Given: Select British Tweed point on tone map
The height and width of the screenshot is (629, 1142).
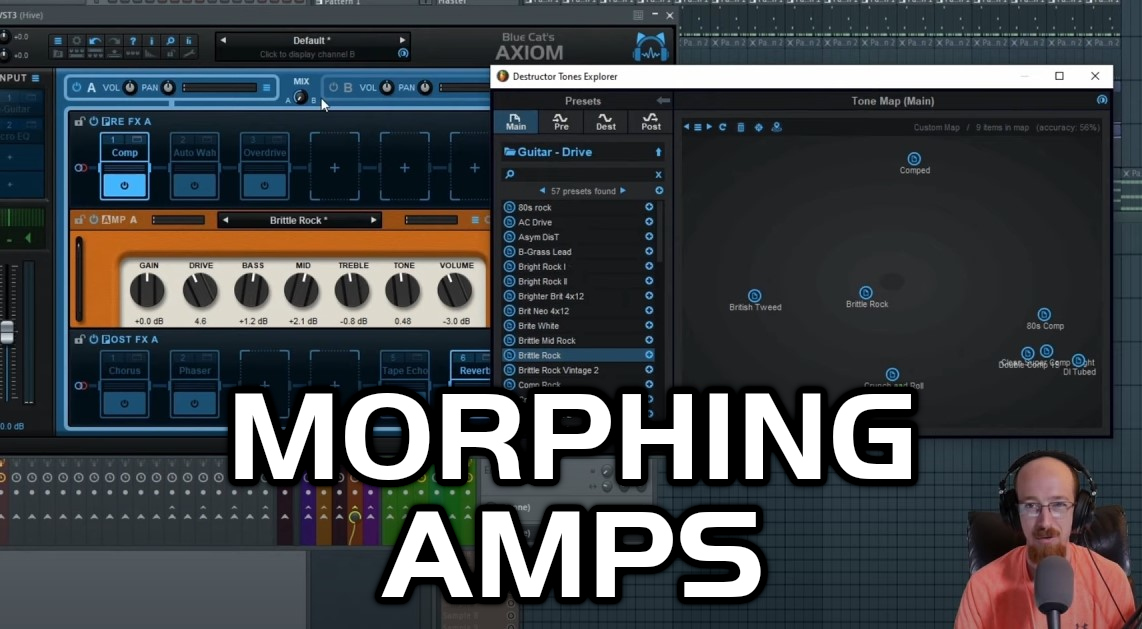Looking at the screenshot, I should click(755, 296).
